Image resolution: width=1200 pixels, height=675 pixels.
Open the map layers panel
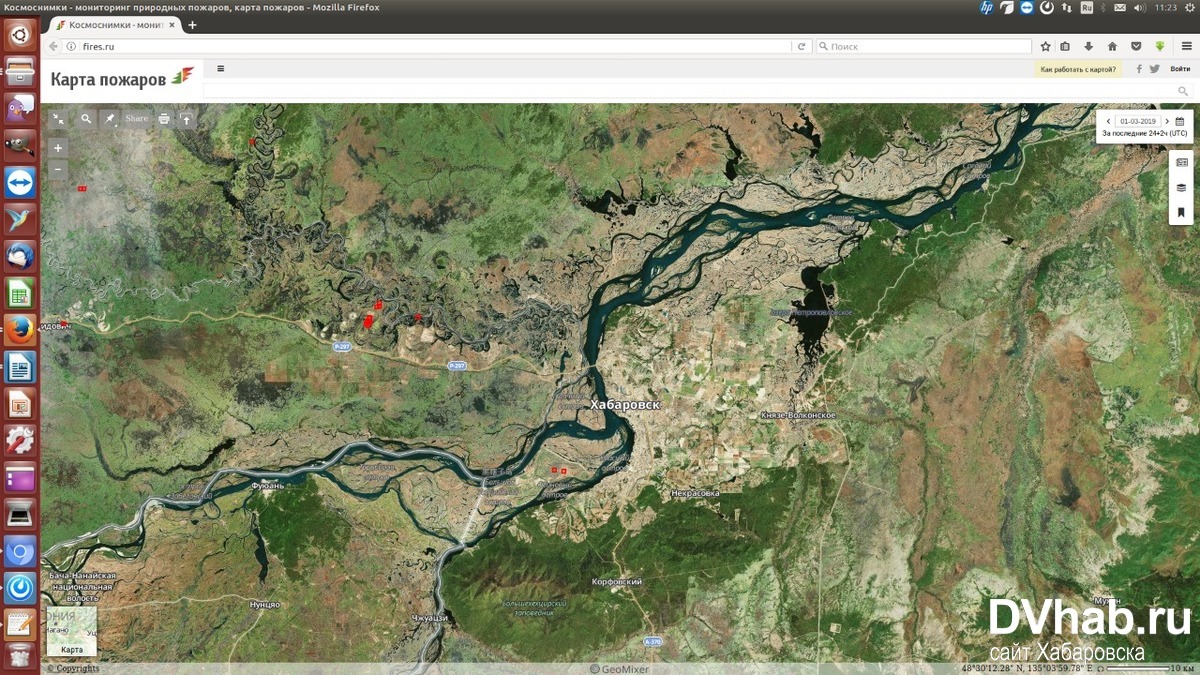[x=1181, y=187]
